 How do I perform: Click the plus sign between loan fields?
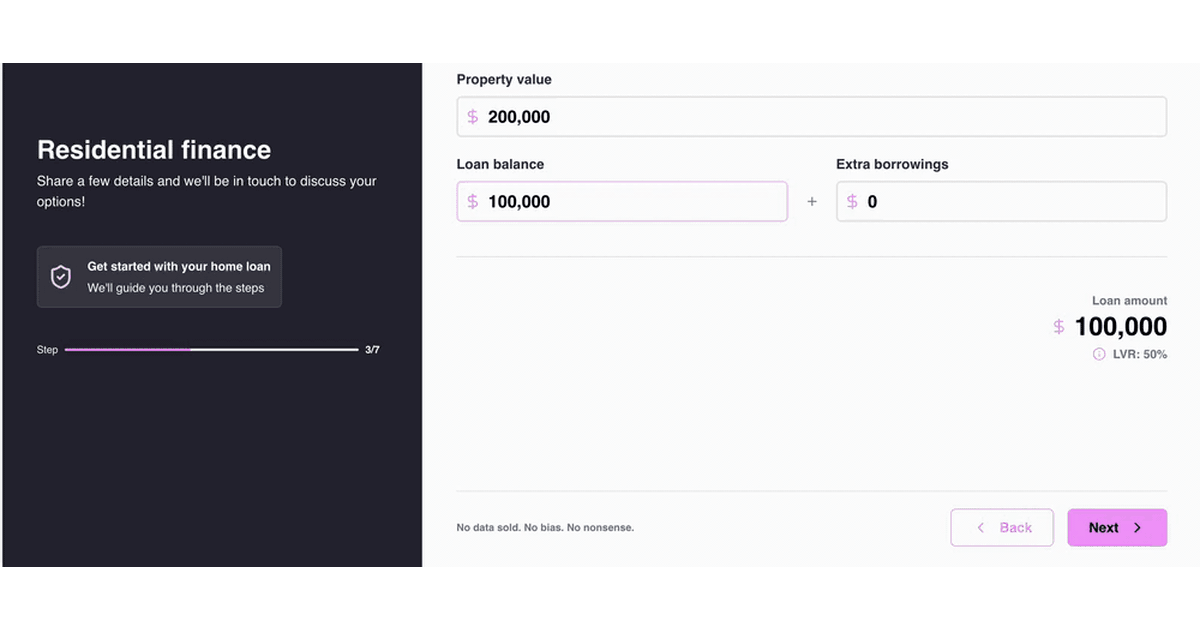pyautogui.click(x=812, y=202)
